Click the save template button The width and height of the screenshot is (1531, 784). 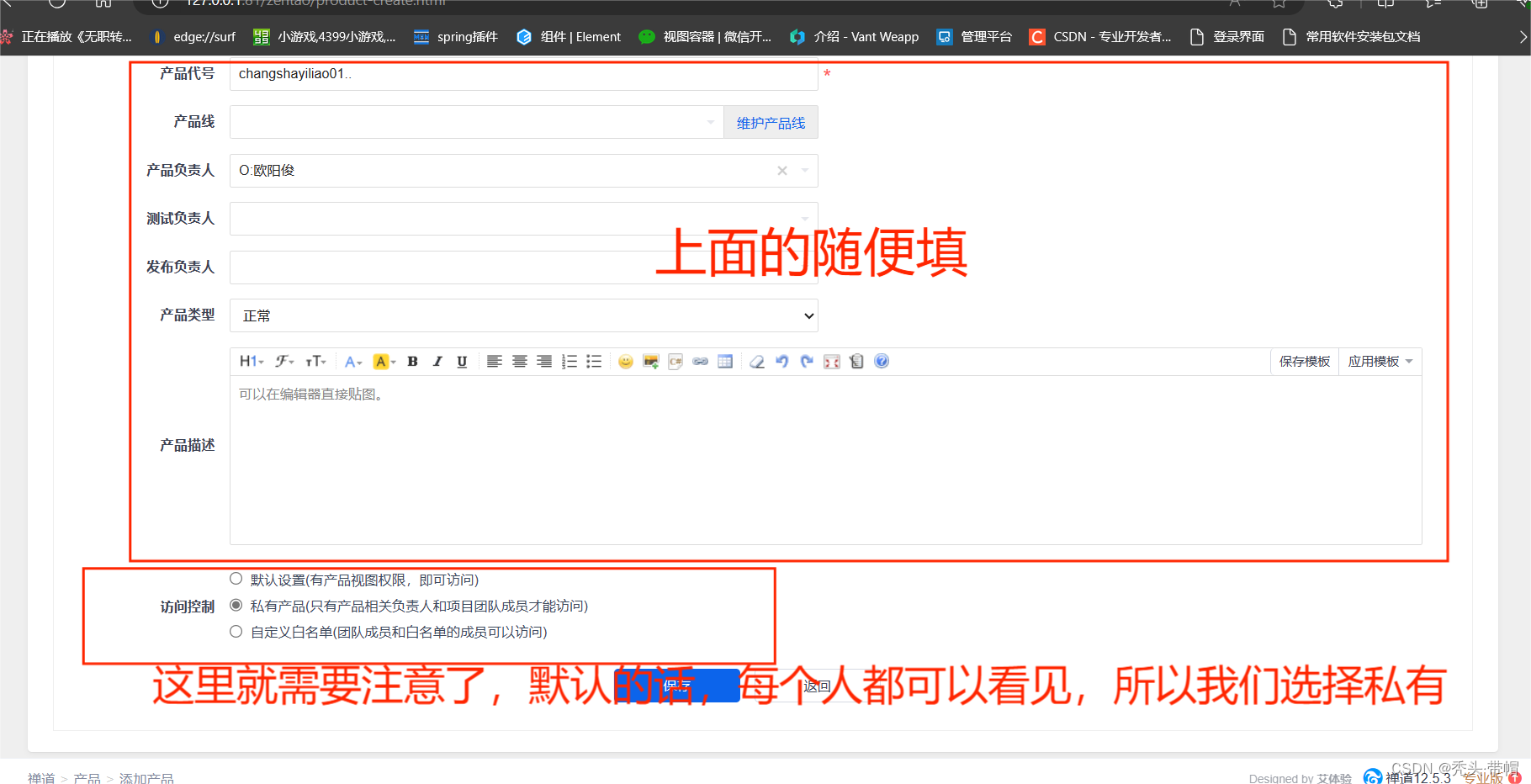1305,361
